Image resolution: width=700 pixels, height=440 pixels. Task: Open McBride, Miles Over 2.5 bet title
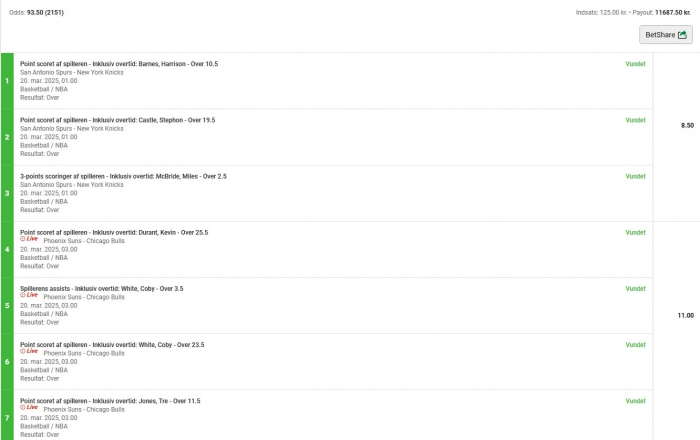click(123, 176)
